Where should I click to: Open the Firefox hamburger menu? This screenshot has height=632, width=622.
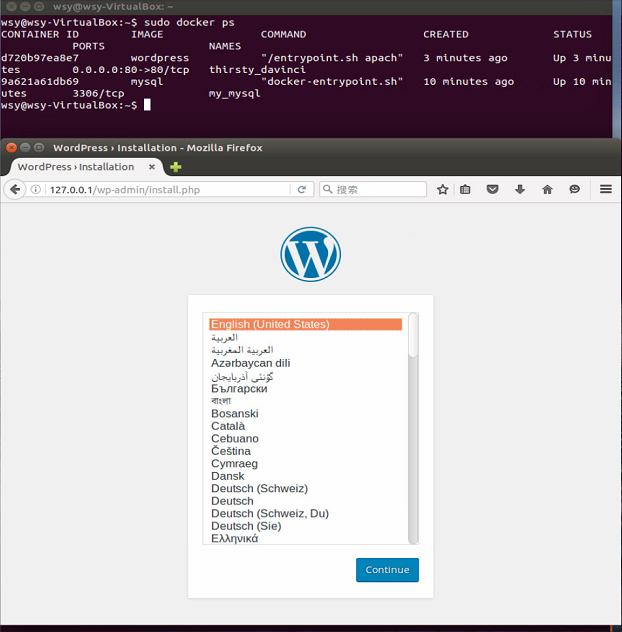[605, 189]
